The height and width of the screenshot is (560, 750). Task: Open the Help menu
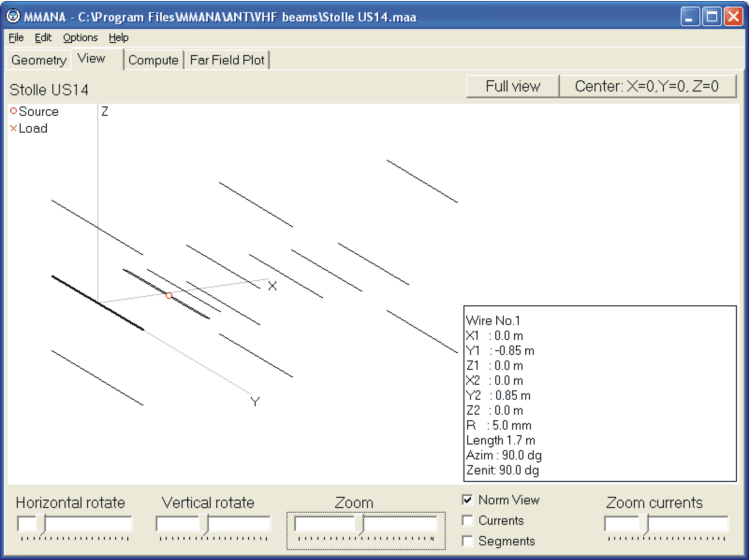point(118,38)
